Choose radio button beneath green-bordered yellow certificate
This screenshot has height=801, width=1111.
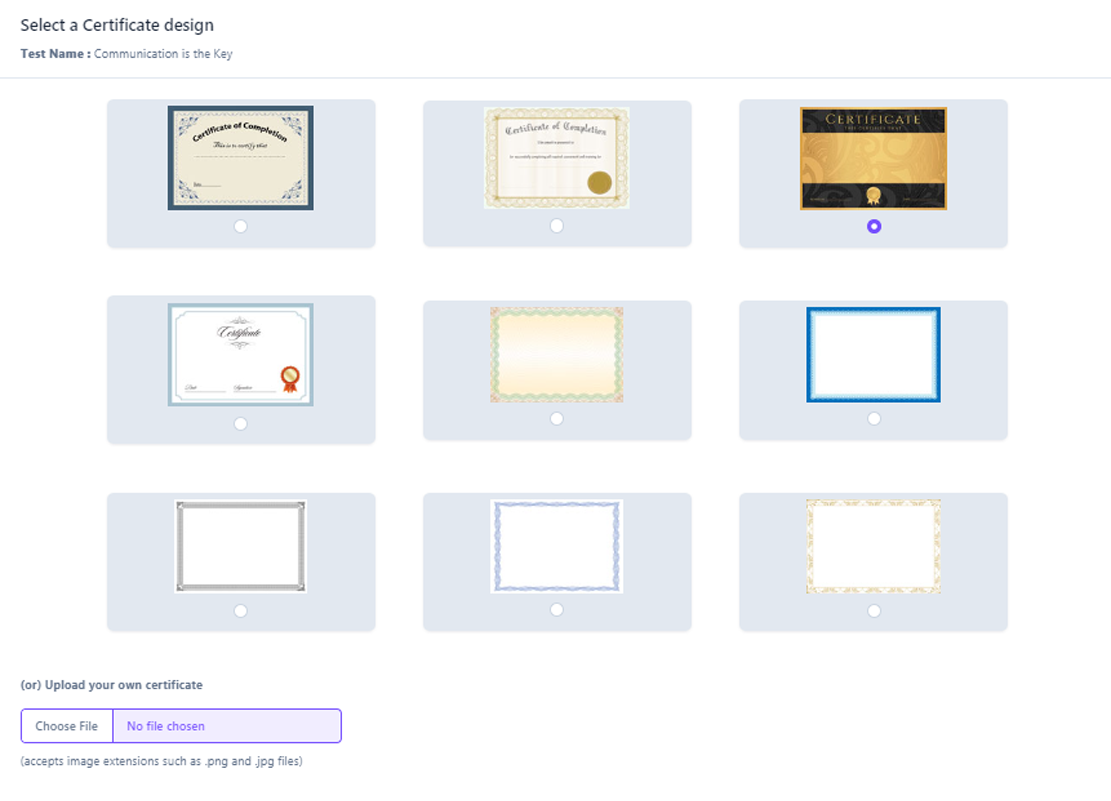pos(556,419)
